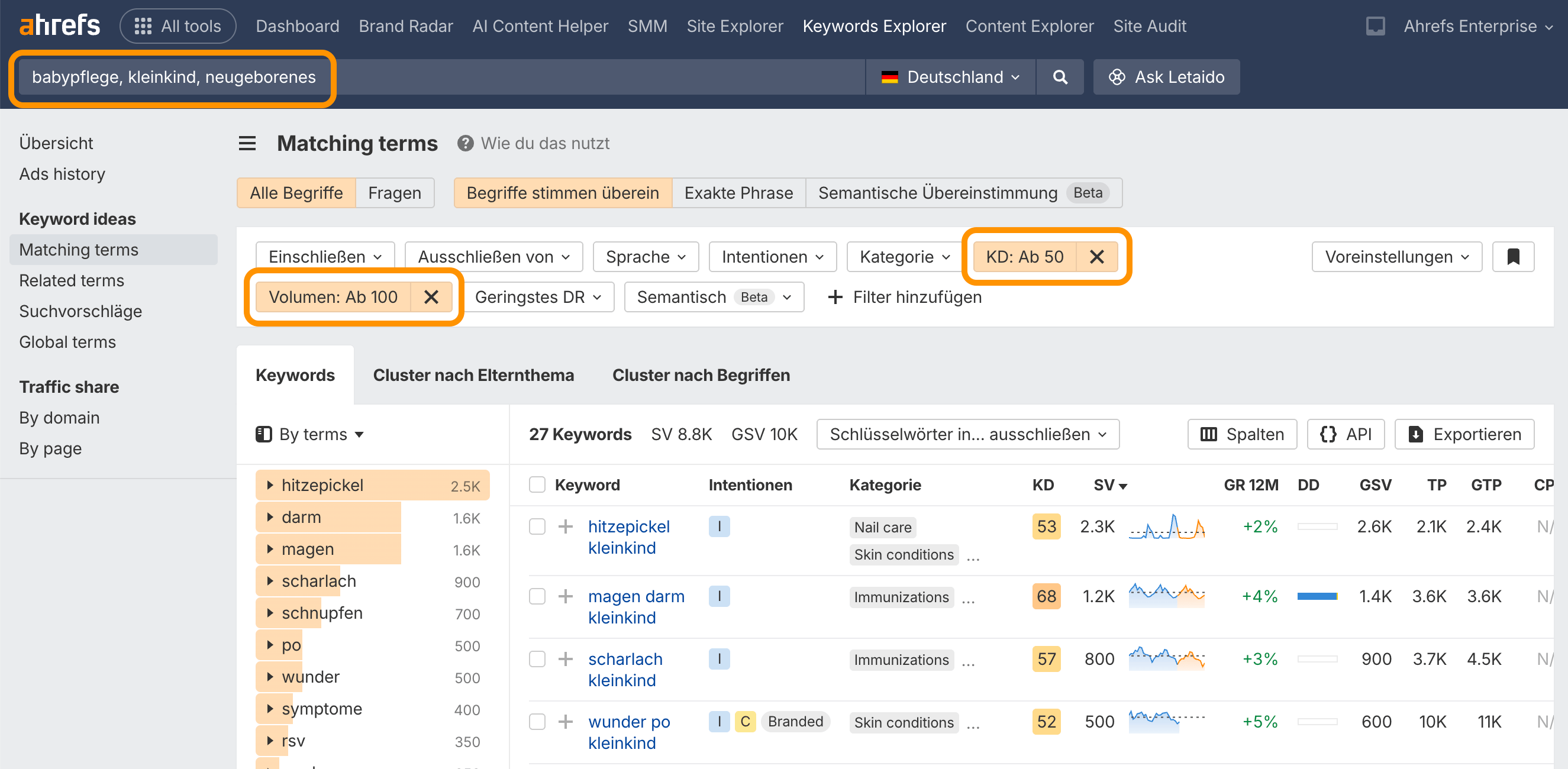Screen dimensions: 1568x769
Task: Check the scharlach kleinkind row checkbox
Action: click(537, 659)
